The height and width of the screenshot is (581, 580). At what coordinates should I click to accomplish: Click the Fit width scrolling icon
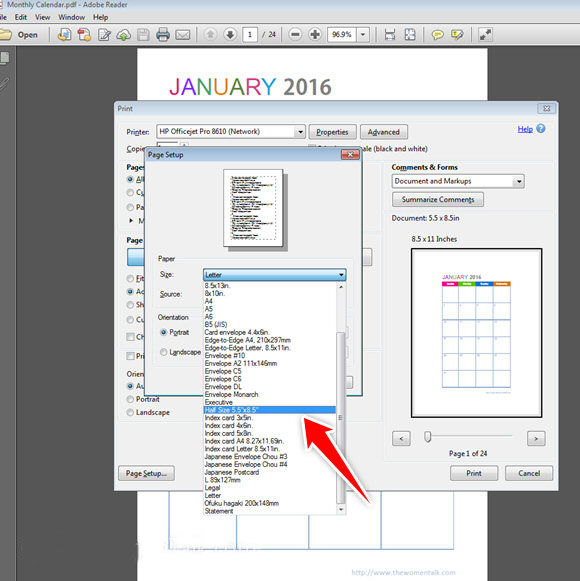point(390,35)
